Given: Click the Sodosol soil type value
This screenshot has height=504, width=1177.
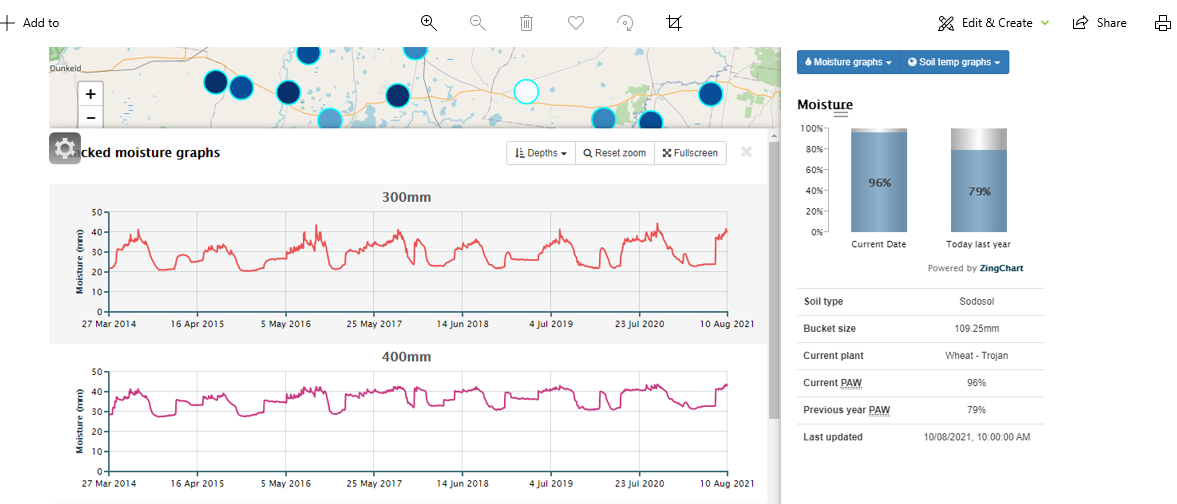Looking at the screenshot, I should (x=977, y=302).
